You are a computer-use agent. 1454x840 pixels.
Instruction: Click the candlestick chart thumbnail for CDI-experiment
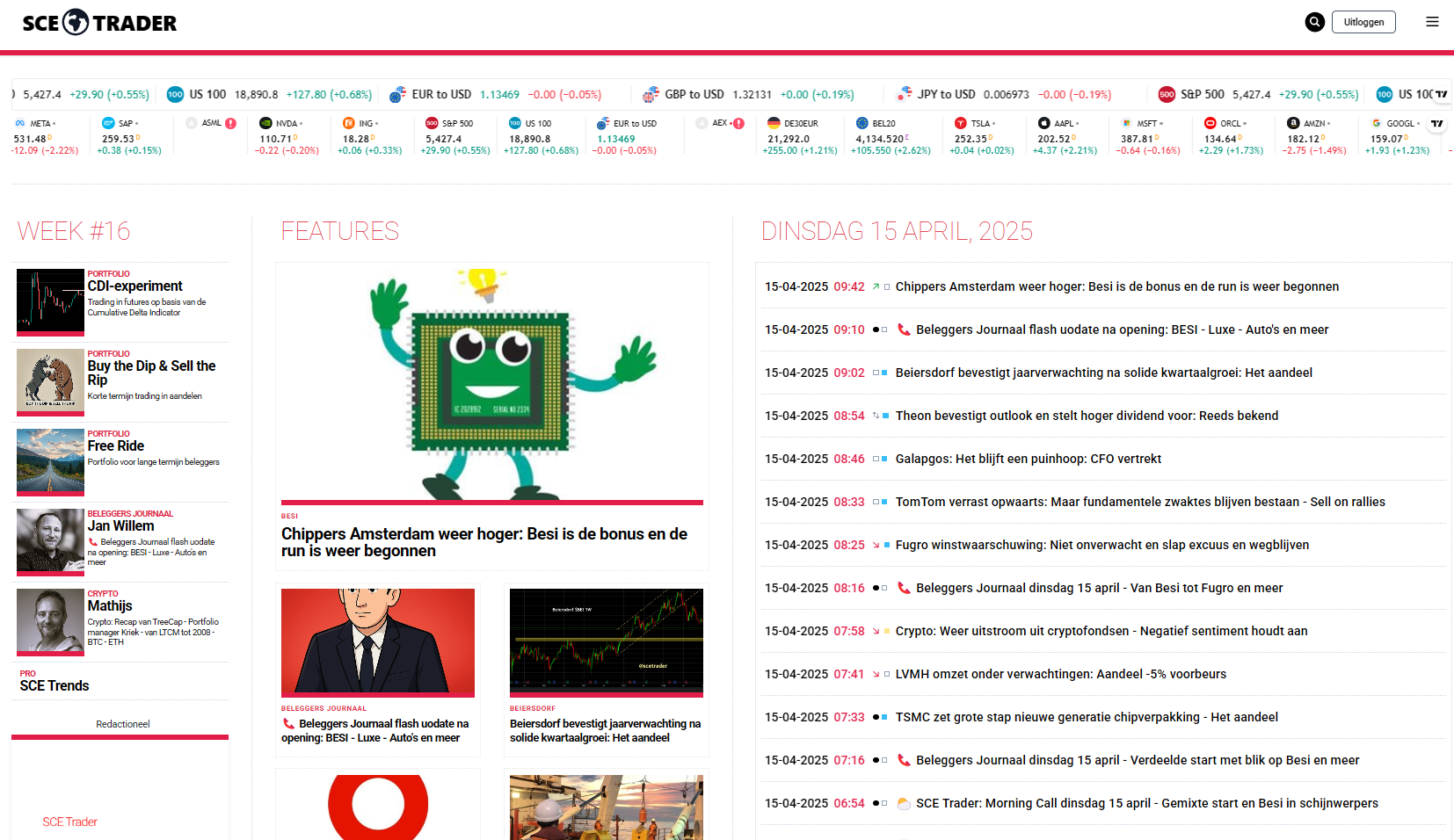click(50, 302)
